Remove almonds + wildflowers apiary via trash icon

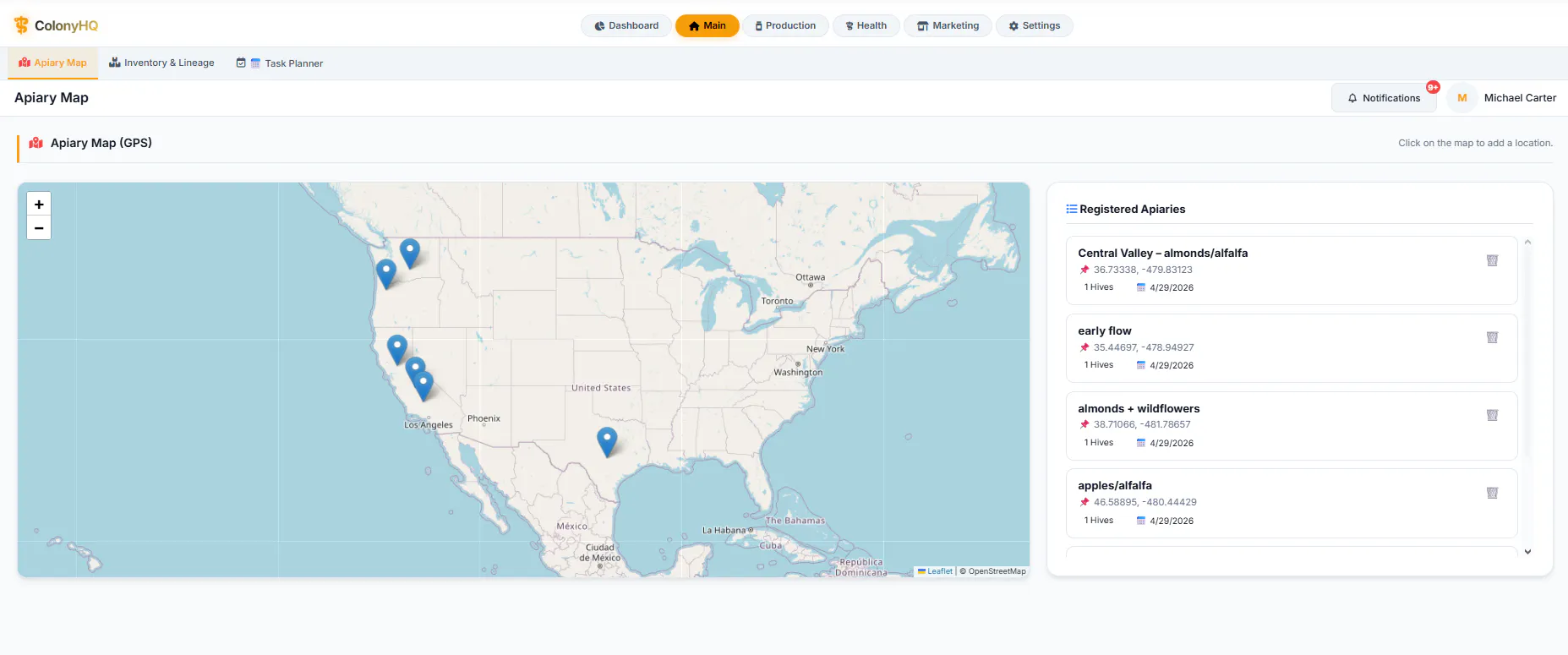pos(1492,415)
